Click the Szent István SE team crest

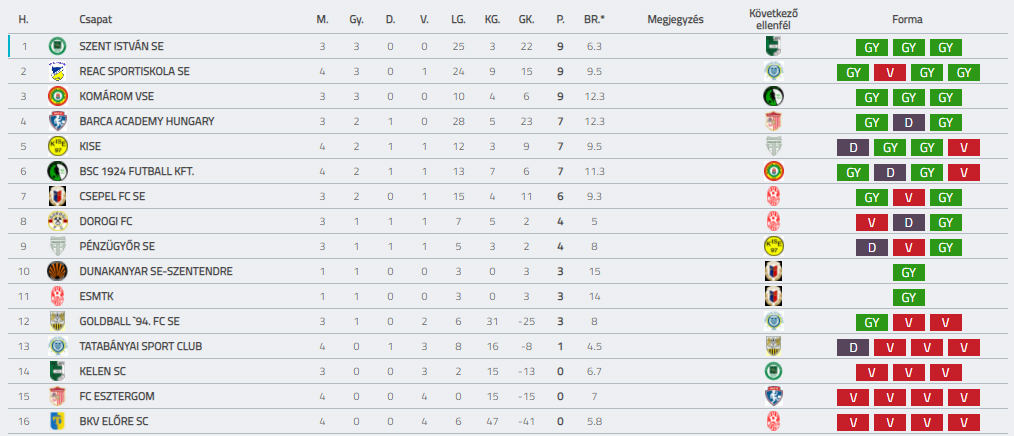click(x=57, y=47)
